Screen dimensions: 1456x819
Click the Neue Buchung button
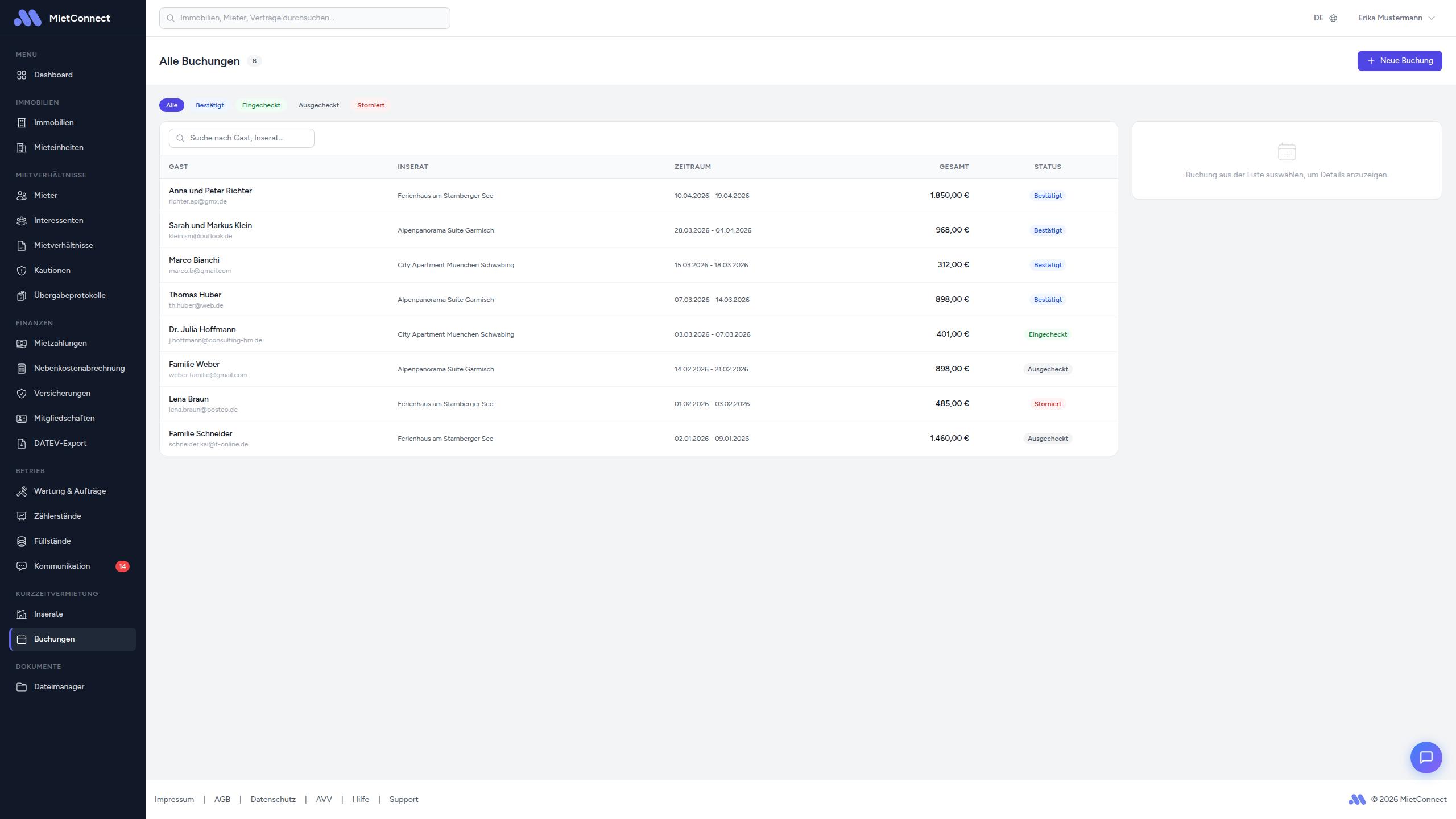pos(1399,61)
